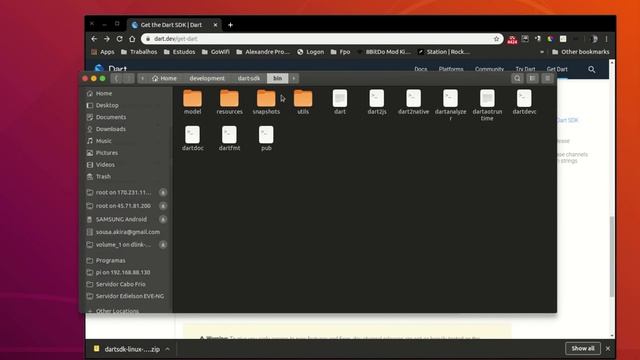The height and width of the screenshot is (360, 640).
Task: Select the dart2native script file
Action: pyautogui.click(x=413, y=102)
